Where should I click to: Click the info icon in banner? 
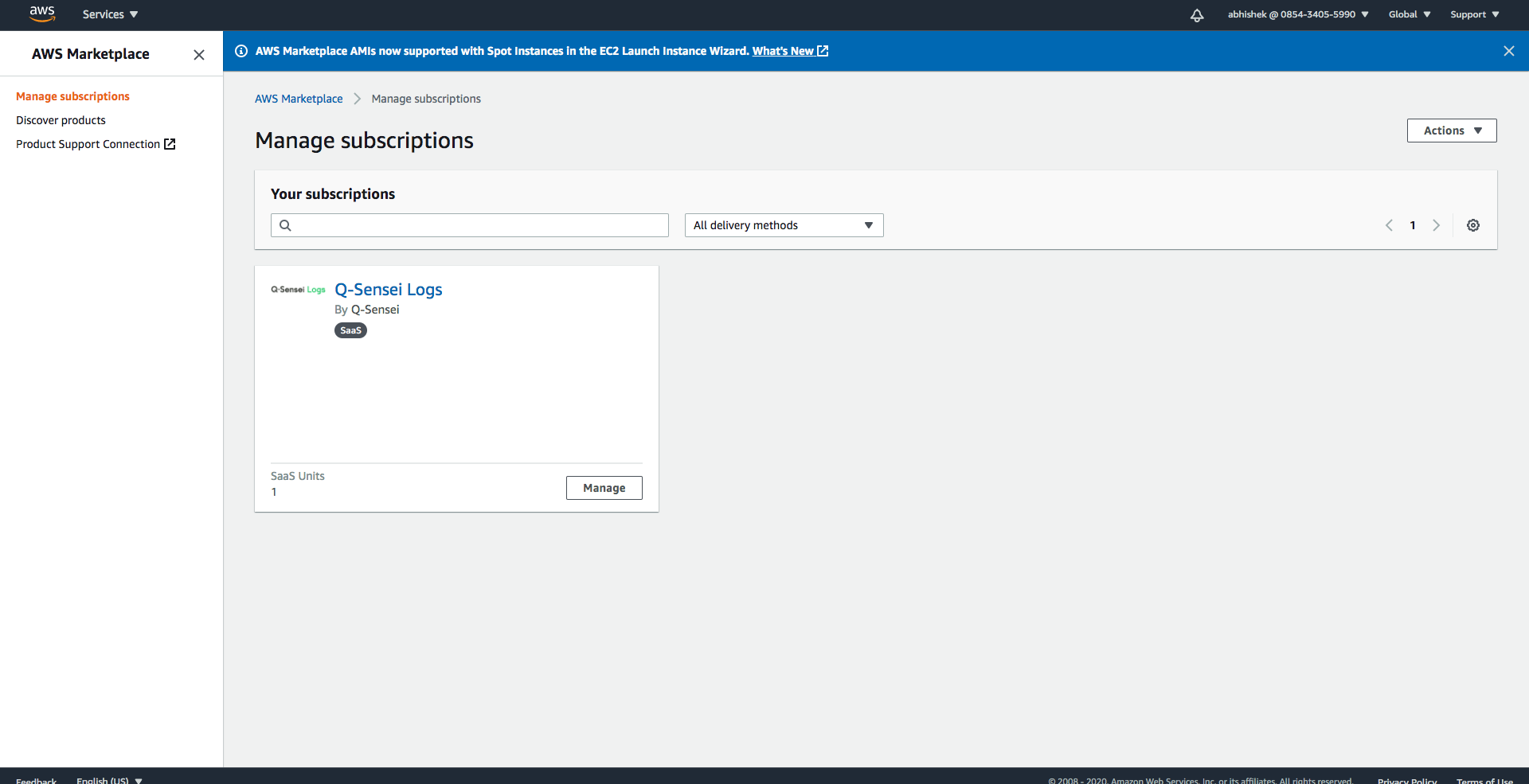(241, 51)
